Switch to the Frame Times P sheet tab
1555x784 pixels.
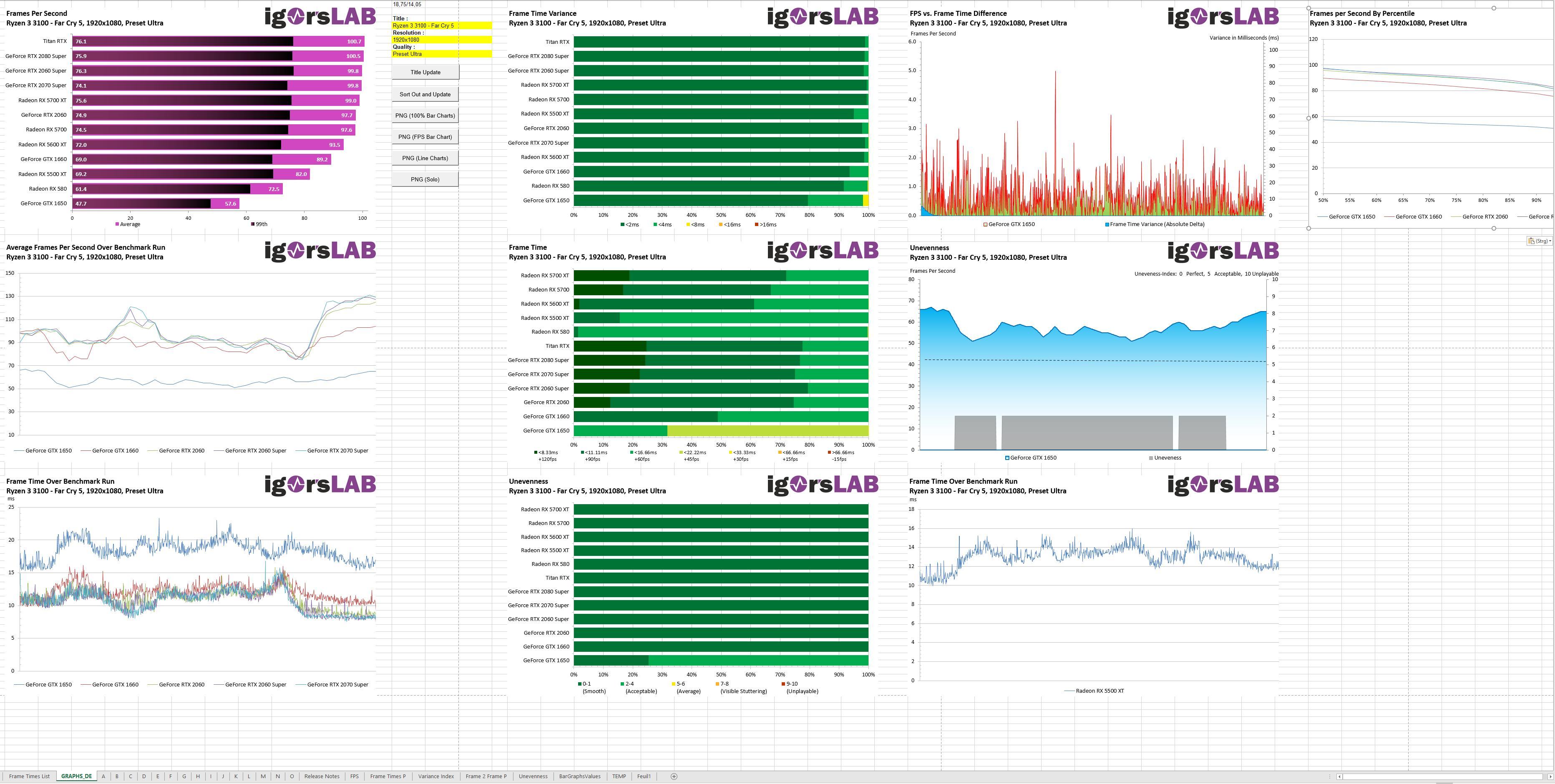coord(387,776)
